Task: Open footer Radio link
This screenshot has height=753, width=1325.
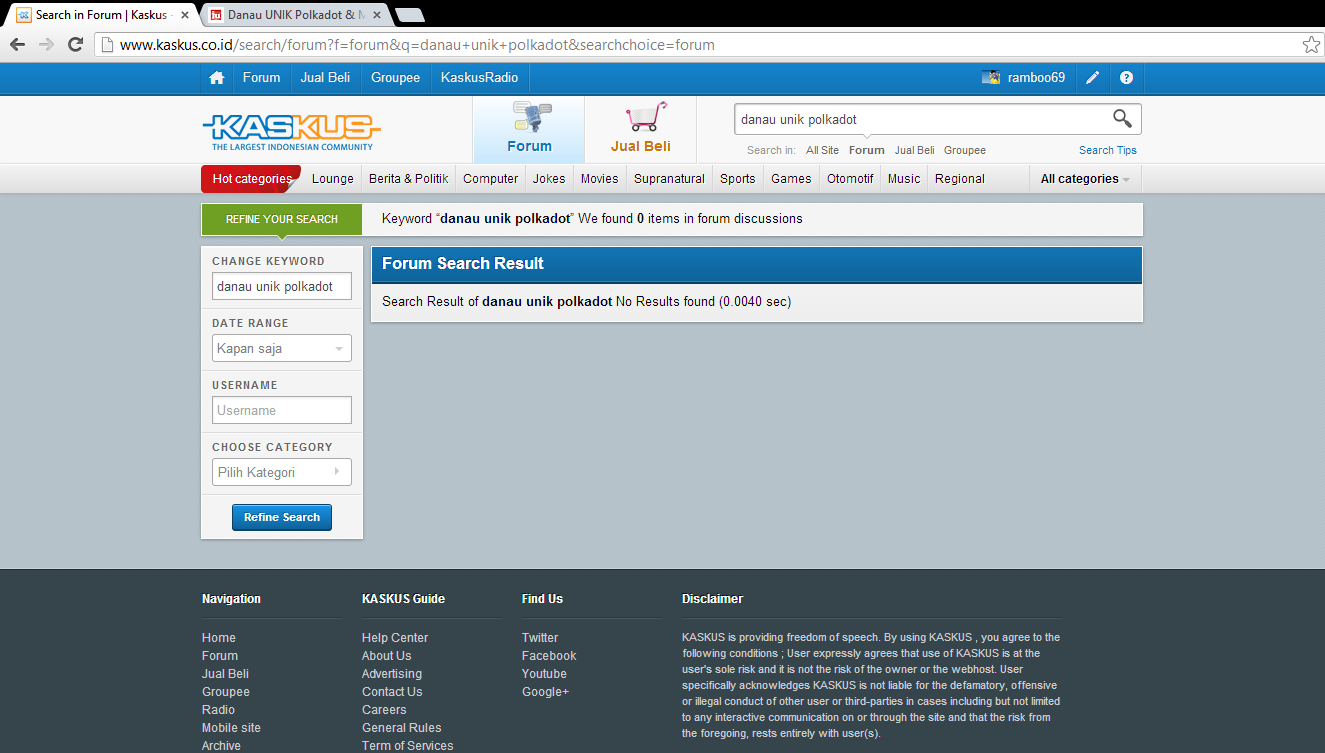Action: (218, 710)
